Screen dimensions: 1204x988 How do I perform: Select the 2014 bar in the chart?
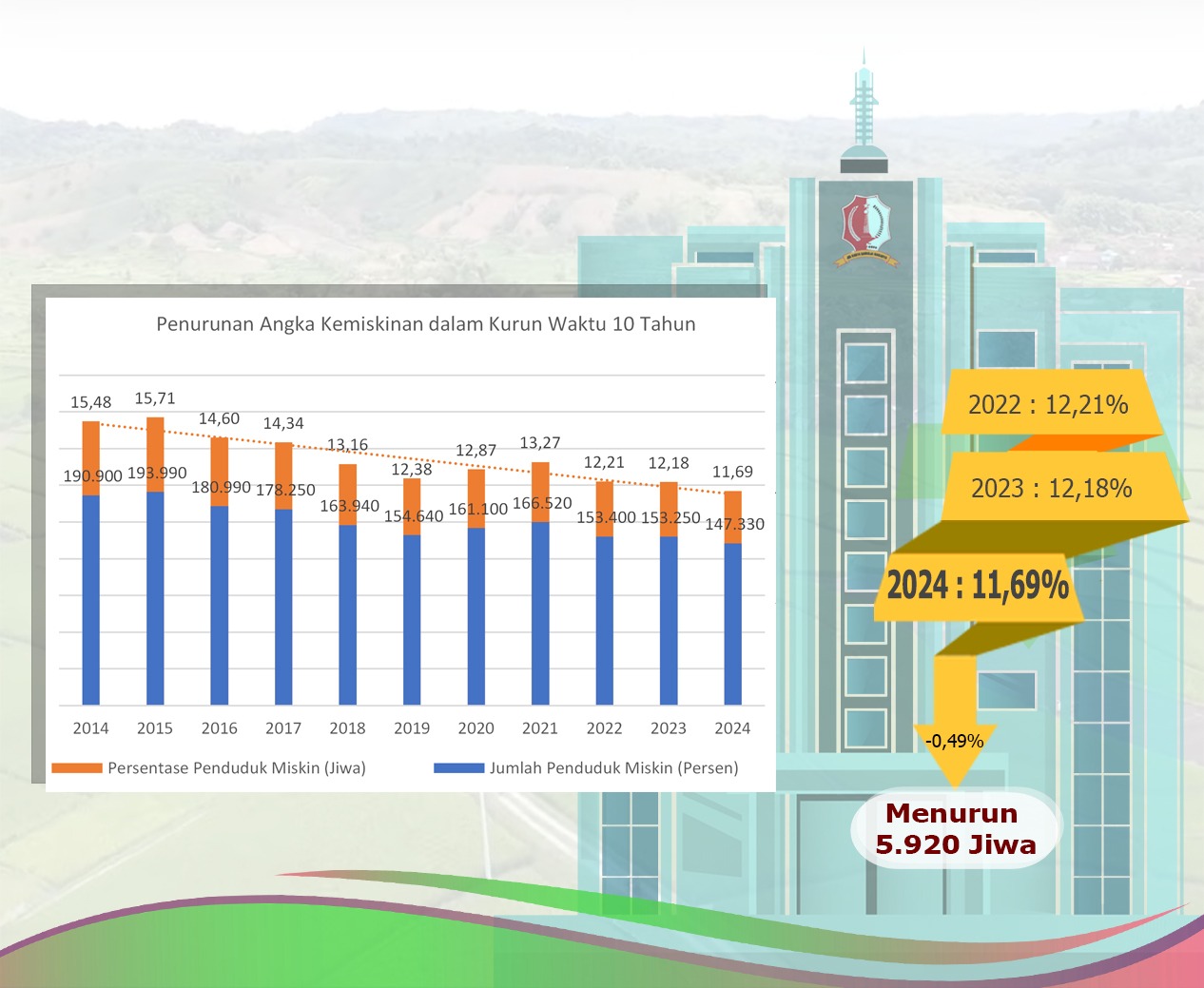91,563
